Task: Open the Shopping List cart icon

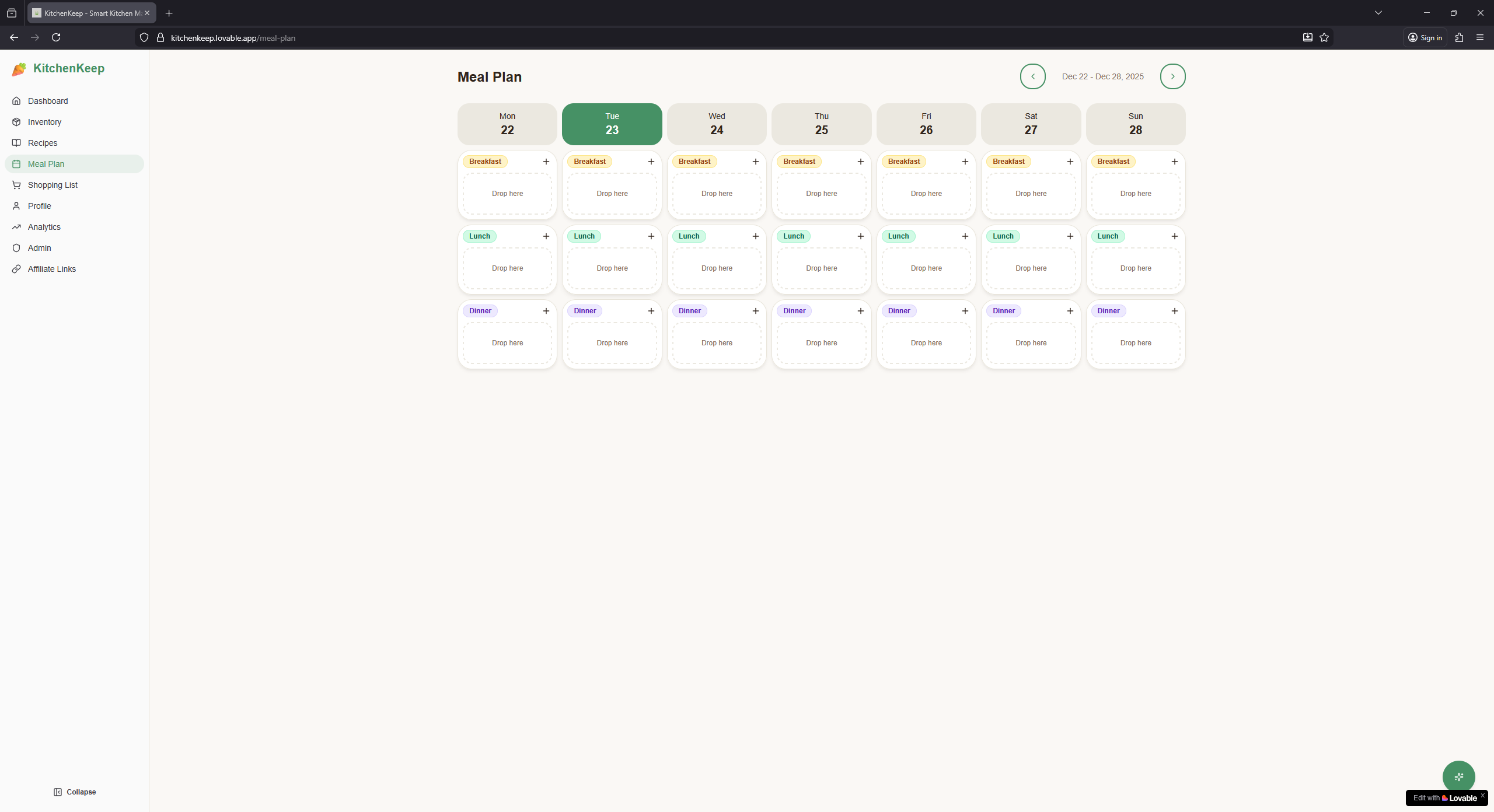Action: pos(16,185)
